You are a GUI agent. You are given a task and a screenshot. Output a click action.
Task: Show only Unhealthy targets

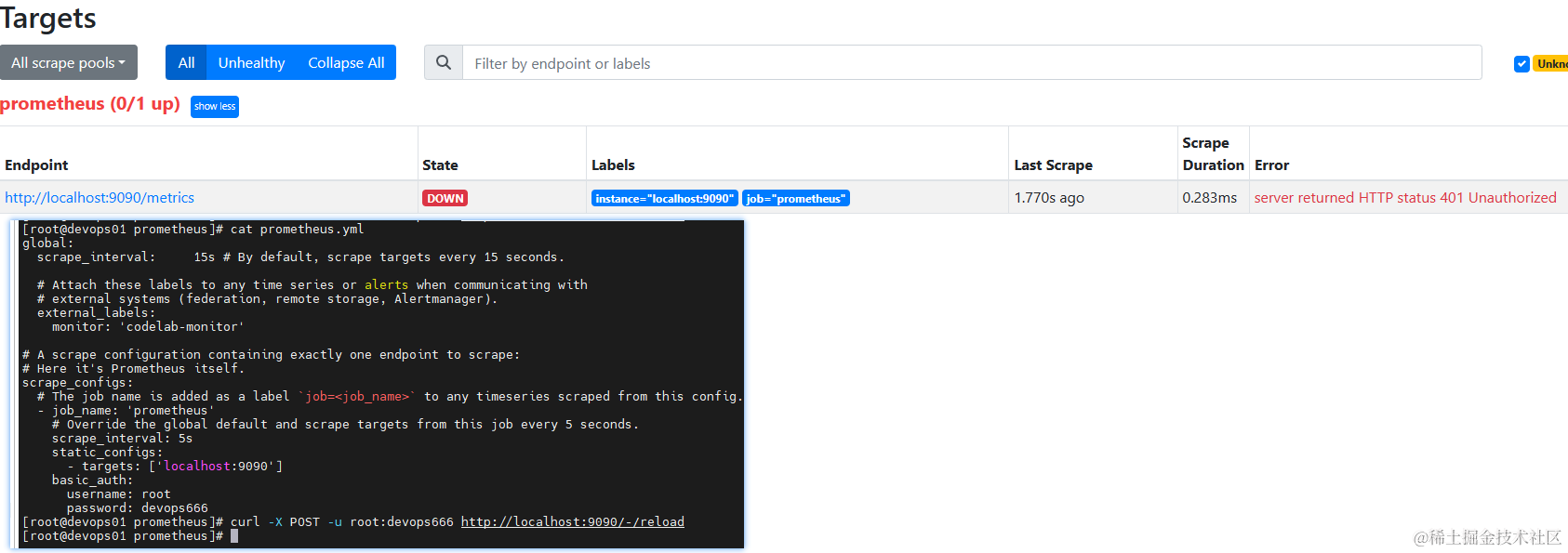click(x=251, y=62)
